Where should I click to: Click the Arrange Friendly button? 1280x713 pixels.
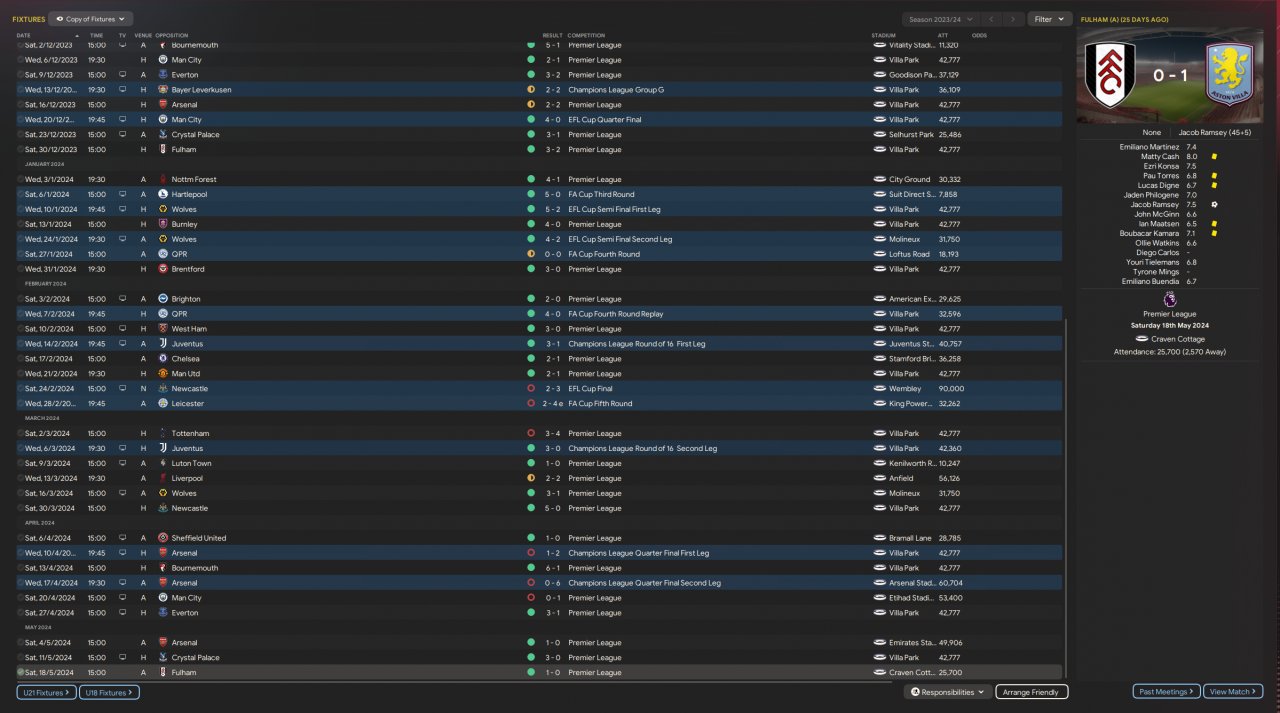tap(1032, 692)
